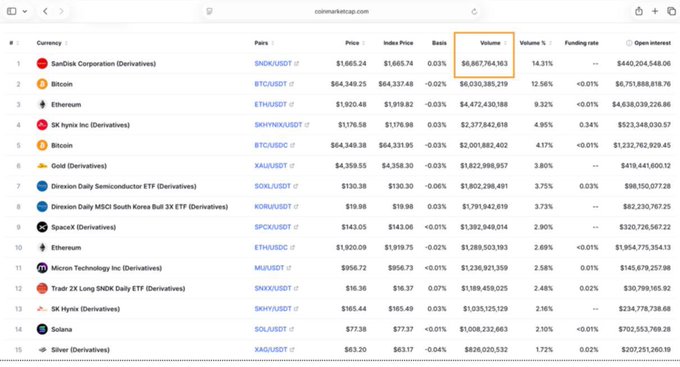
Task: Click the Basis column header
Action: tap(439, 43)
